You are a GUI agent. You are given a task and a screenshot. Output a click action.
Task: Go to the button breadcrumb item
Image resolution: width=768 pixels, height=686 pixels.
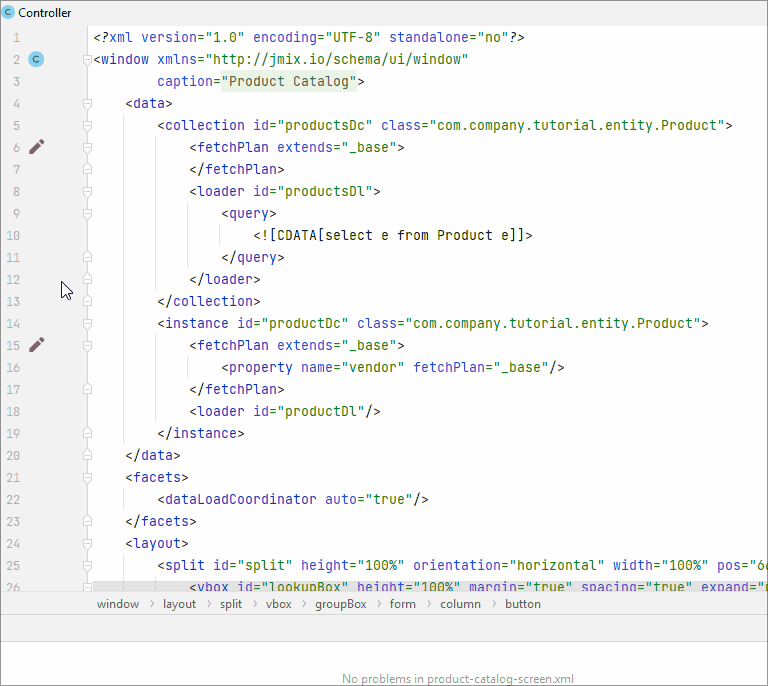point(522,604)
